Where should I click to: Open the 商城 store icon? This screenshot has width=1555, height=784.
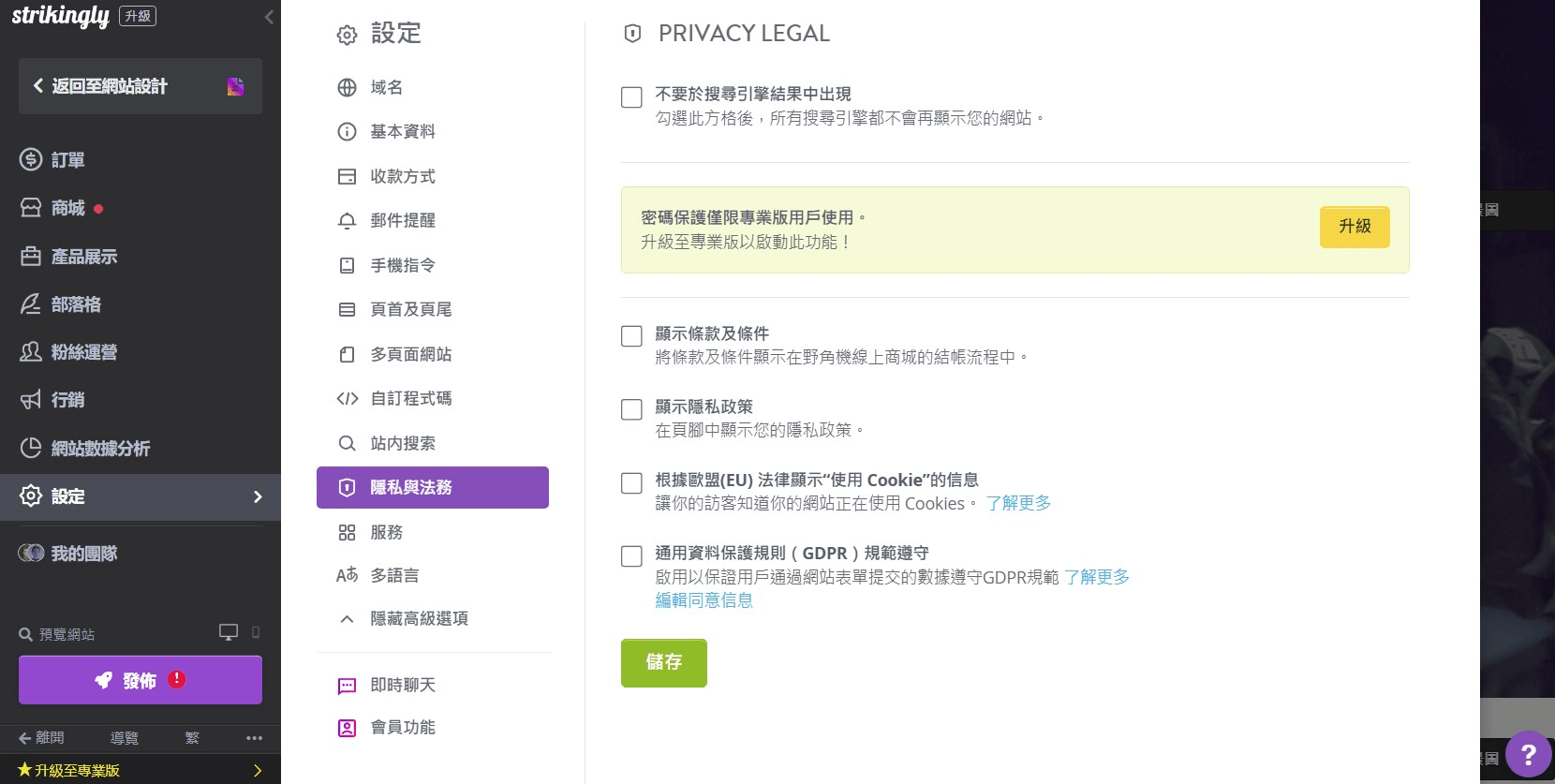pyautogui.click(x=31, y=208)
